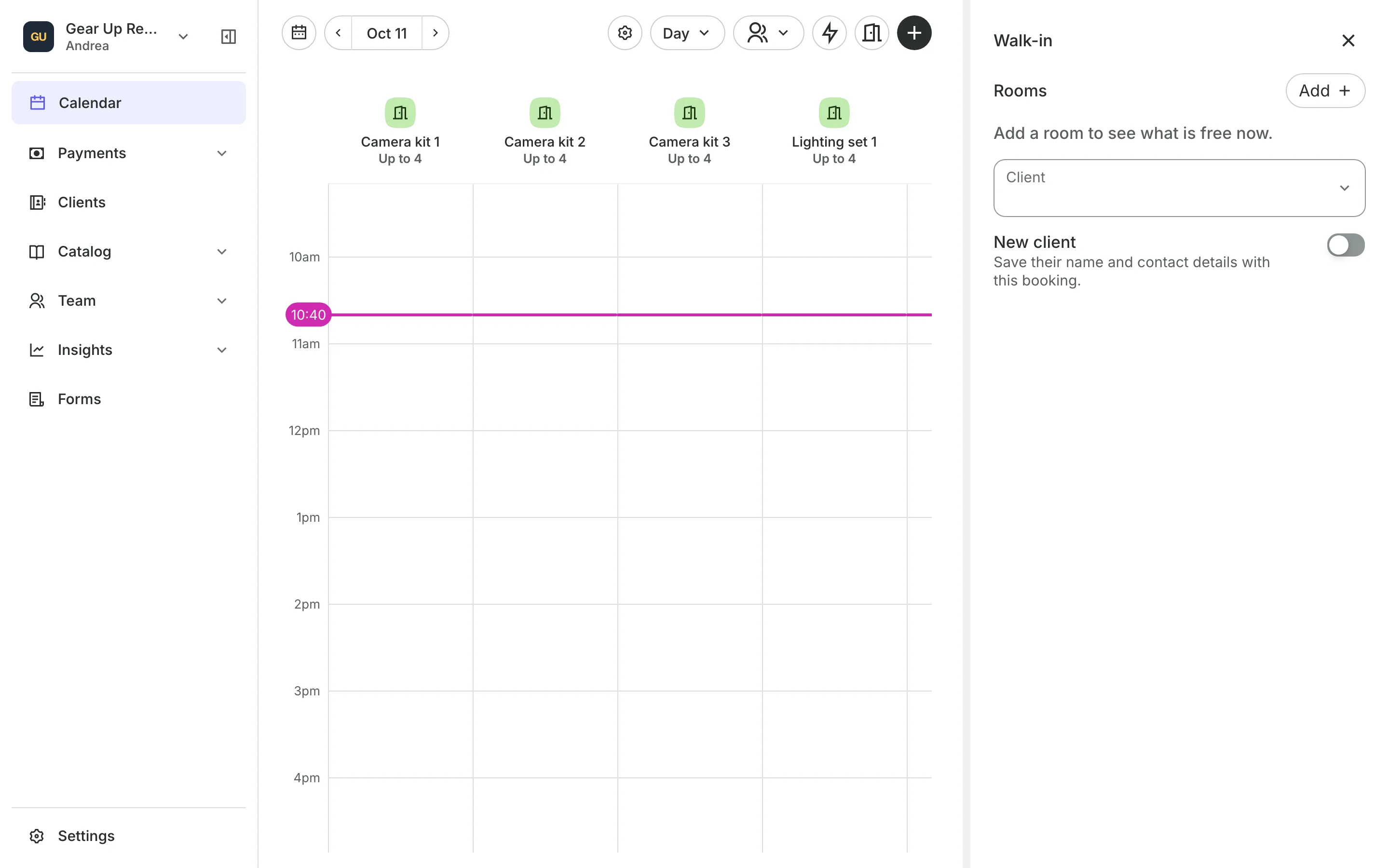Click the Settings gear icon in sidebar
Image resolution: width=1389 pixels, height=868 pixels.
click(37, 836)
